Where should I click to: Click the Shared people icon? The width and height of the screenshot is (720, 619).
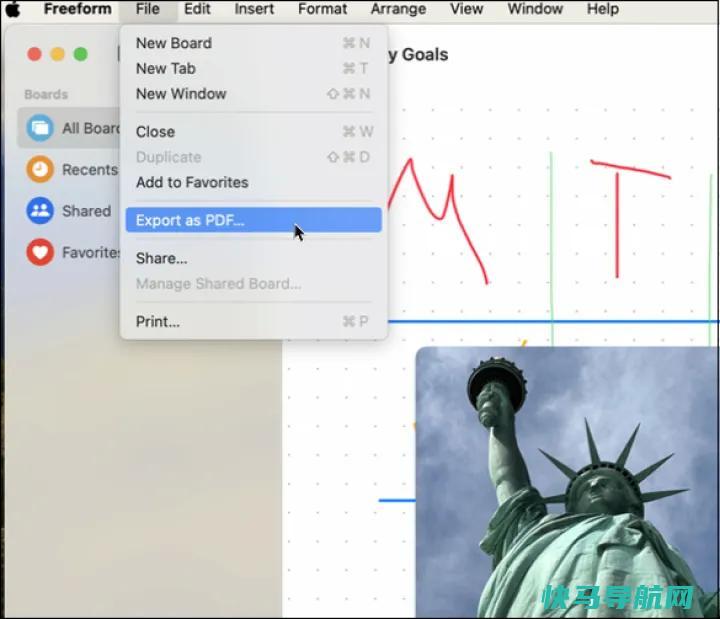pyautogui.click(x=40, y=211)
